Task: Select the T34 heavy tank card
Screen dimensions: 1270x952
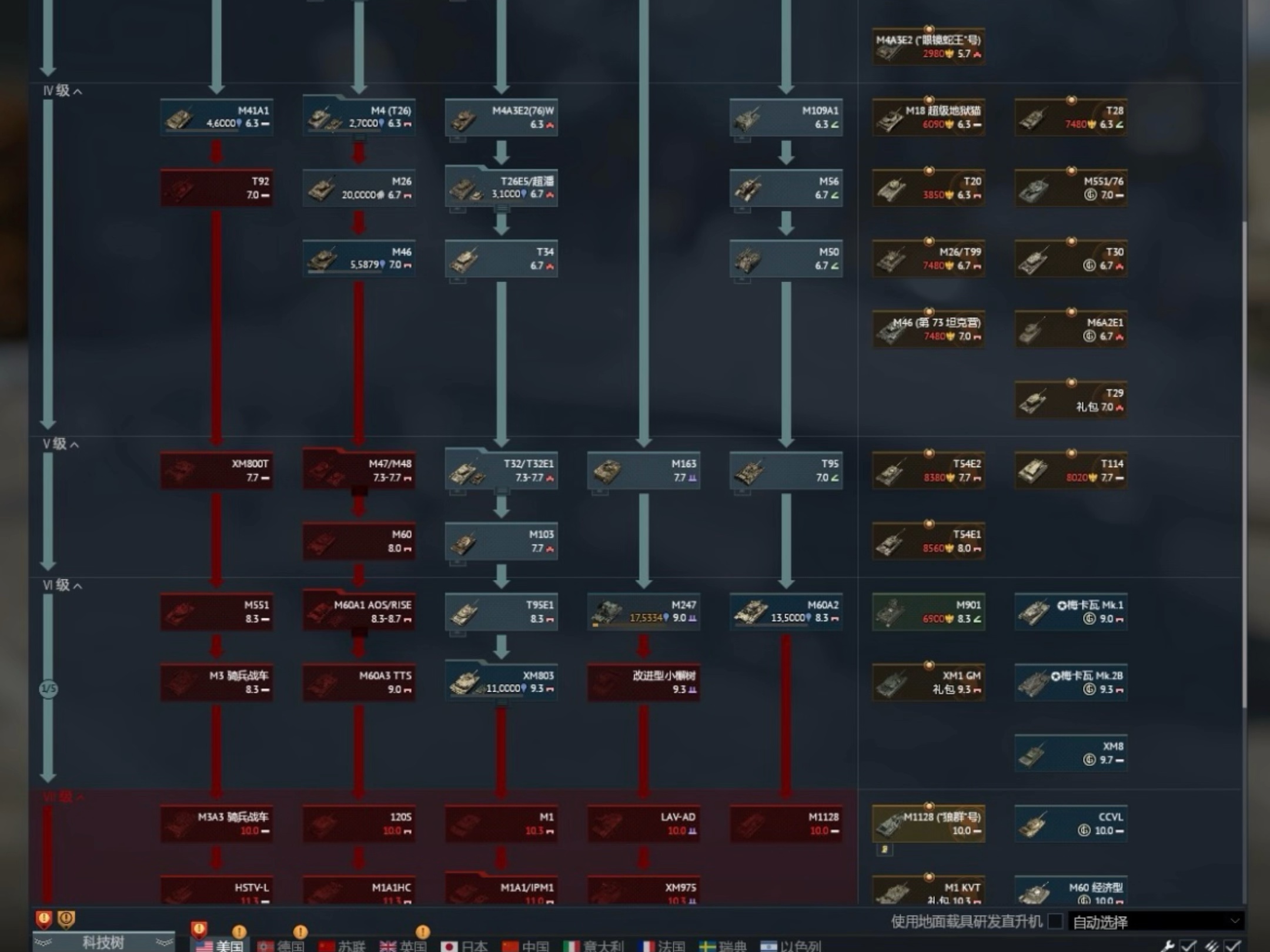Action: [x=501, y=259]
